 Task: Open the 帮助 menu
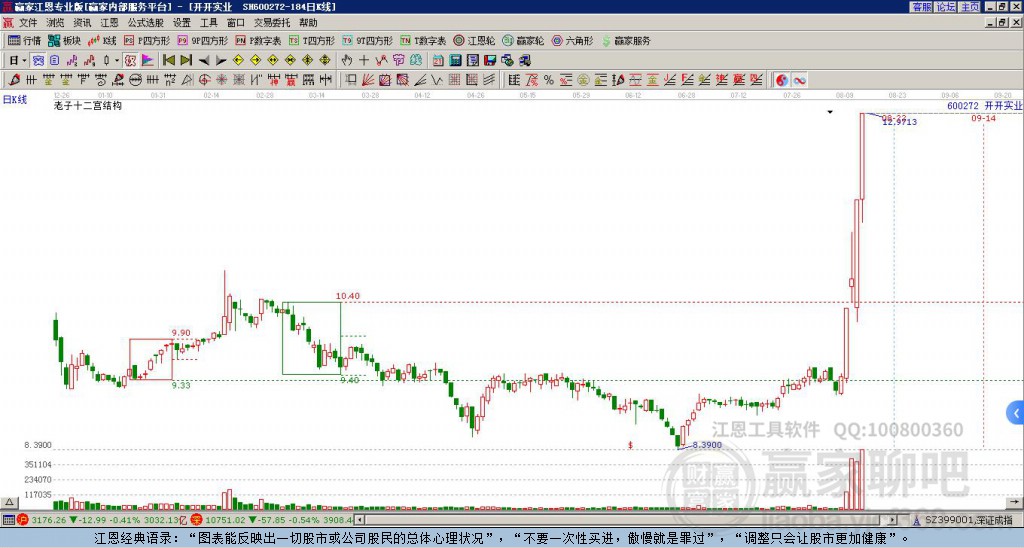(308, 23)
